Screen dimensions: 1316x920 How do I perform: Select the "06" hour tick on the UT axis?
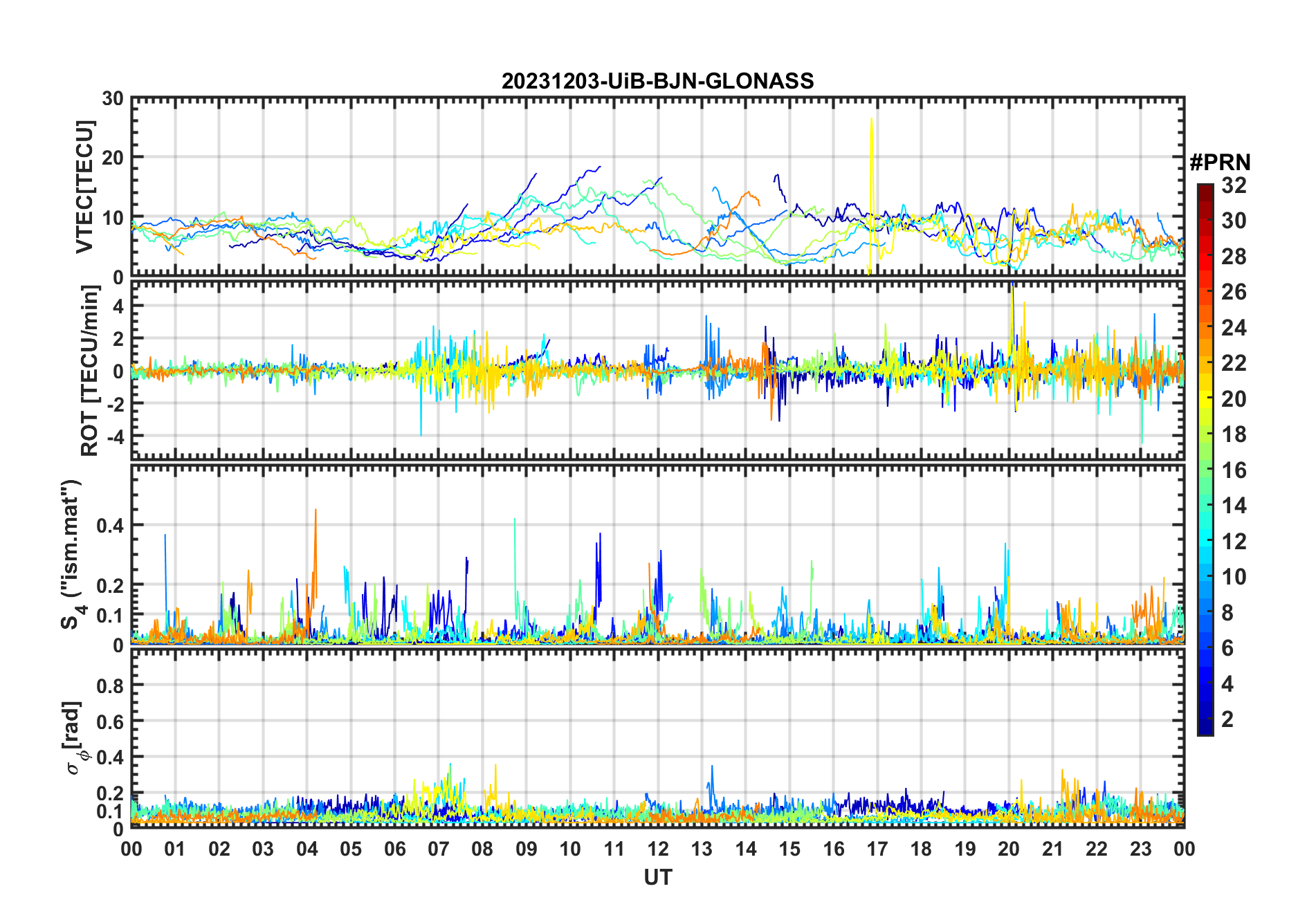click(394, 849)
